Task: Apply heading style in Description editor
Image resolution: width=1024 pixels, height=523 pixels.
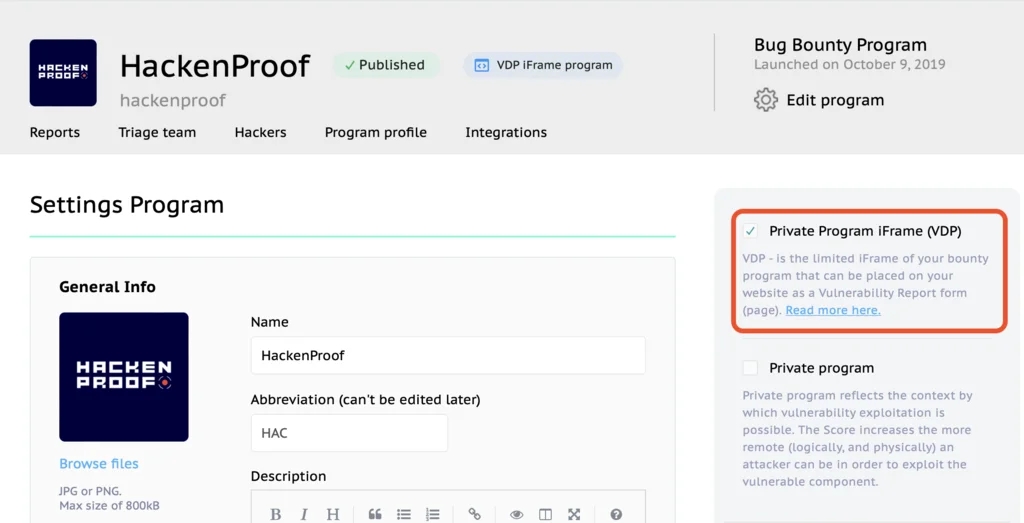Action: click(332, 515)
